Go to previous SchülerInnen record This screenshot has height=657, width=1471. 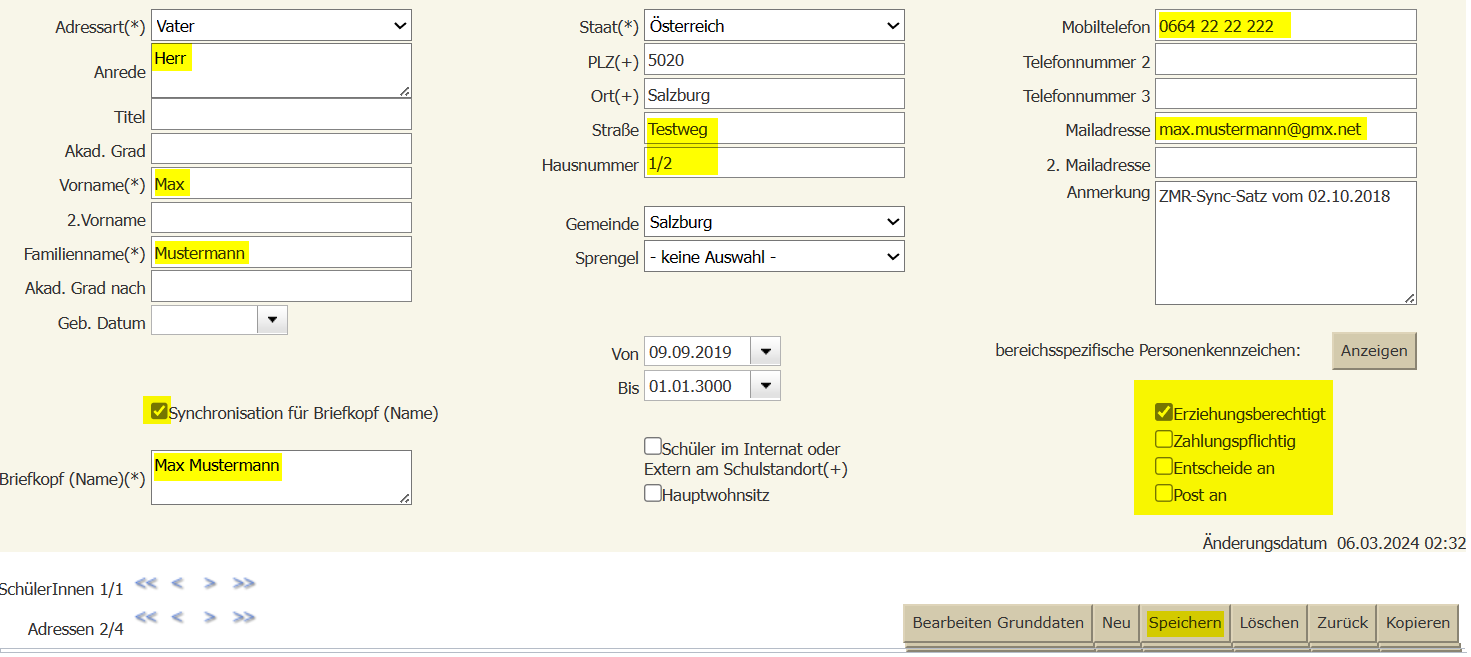pyautogui.click(x=177, y=583)
